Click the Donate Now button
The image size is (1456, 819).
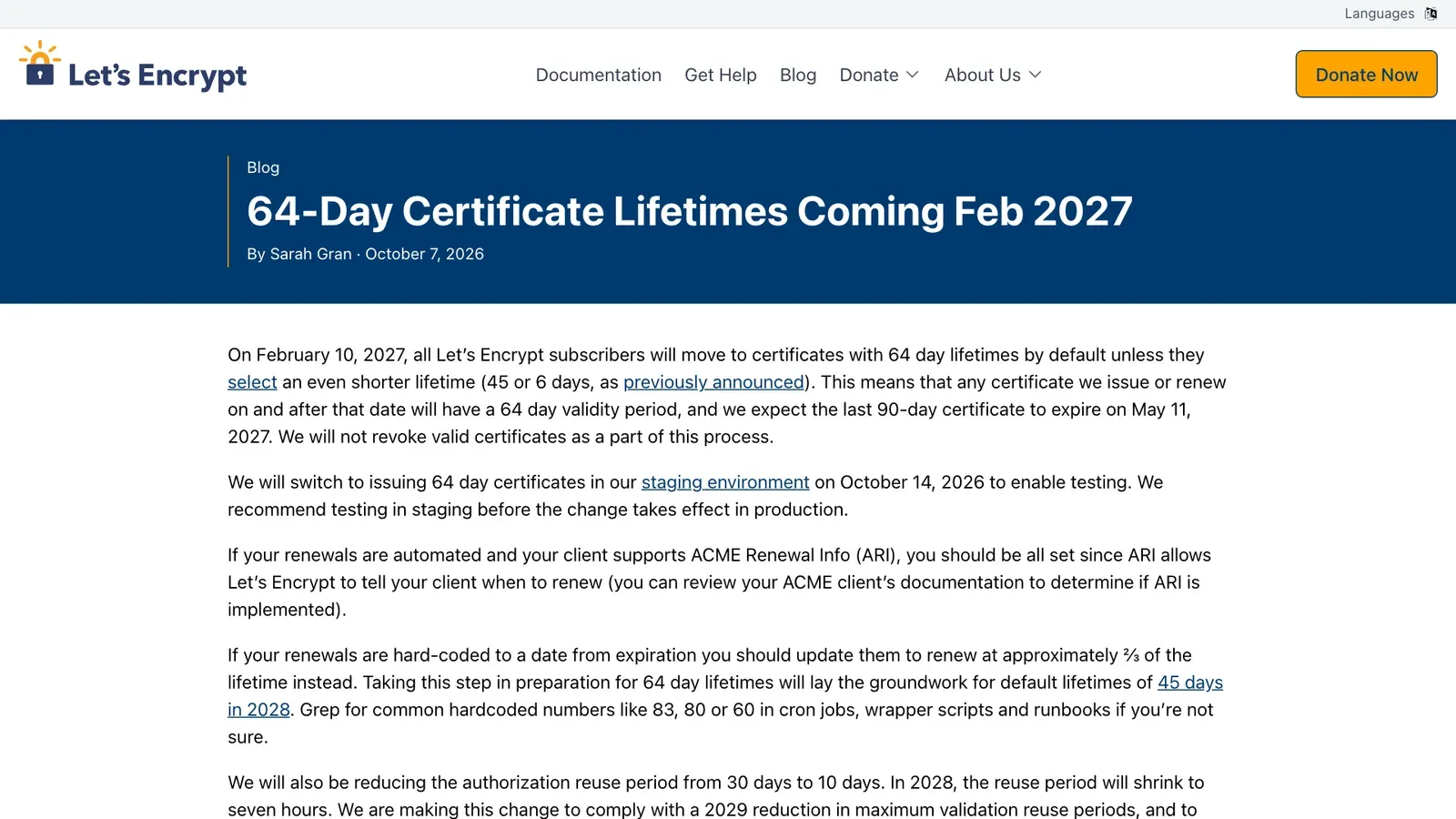pyautogui.click(x=1367, y=75)
